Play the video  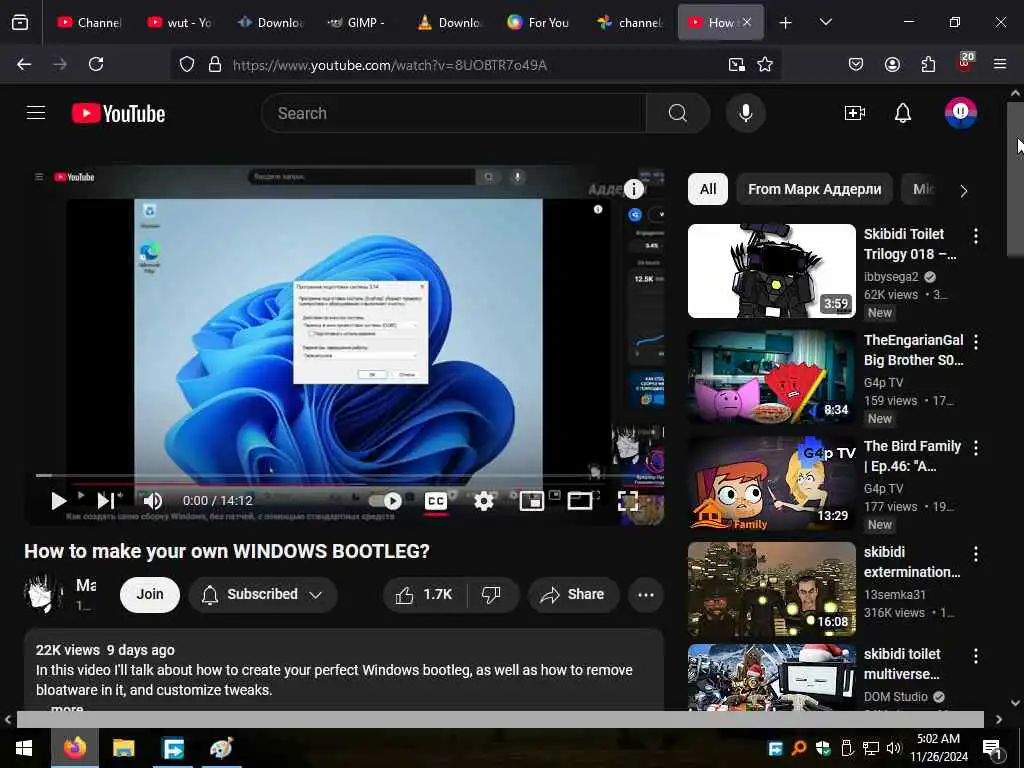pyautogui.click(x=57, y=501)
